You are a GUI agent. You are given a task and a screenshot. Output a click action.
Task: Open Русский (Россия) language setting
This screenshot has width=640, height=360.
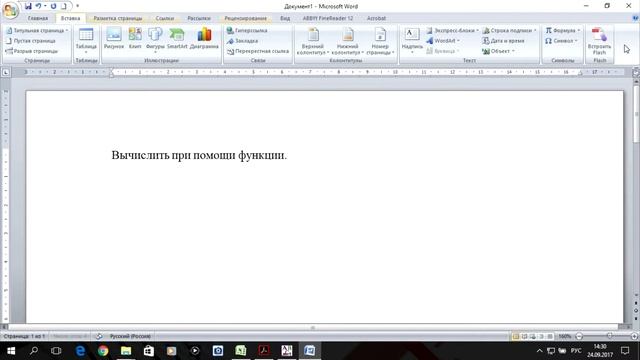pos(130,336)
